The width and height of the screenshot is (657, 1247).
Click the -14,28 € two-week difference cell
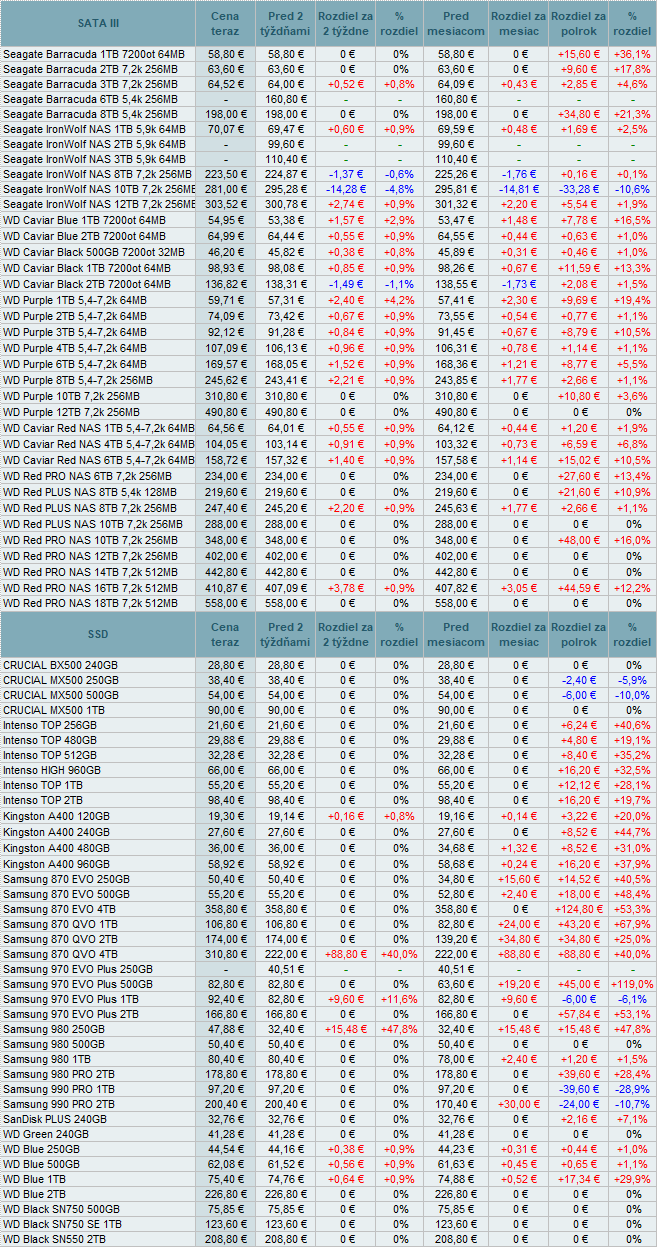tap(347, 189)
